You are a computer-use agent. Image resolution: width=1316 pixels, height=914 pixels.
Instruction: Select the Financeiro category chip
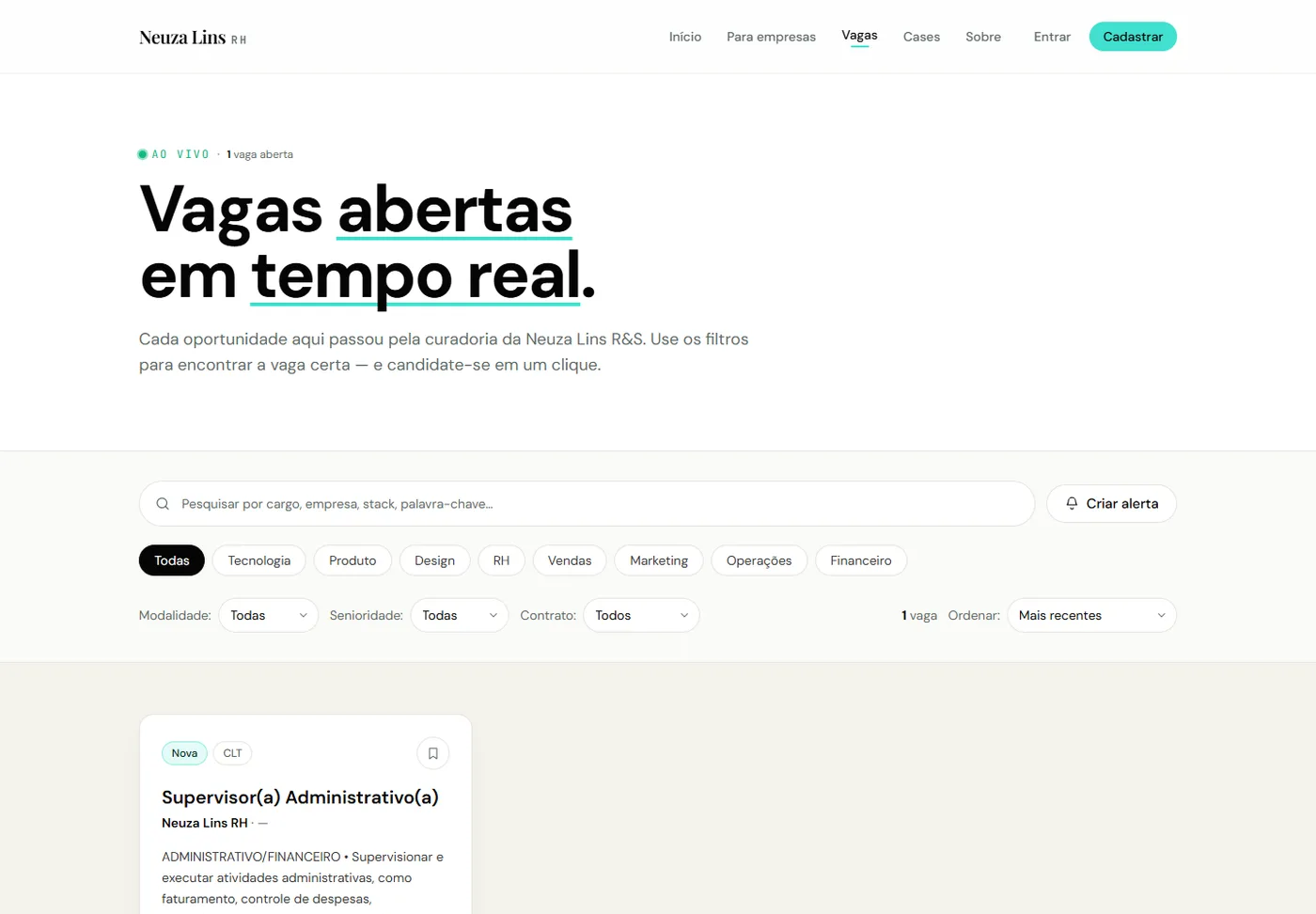tap(861, 560)
